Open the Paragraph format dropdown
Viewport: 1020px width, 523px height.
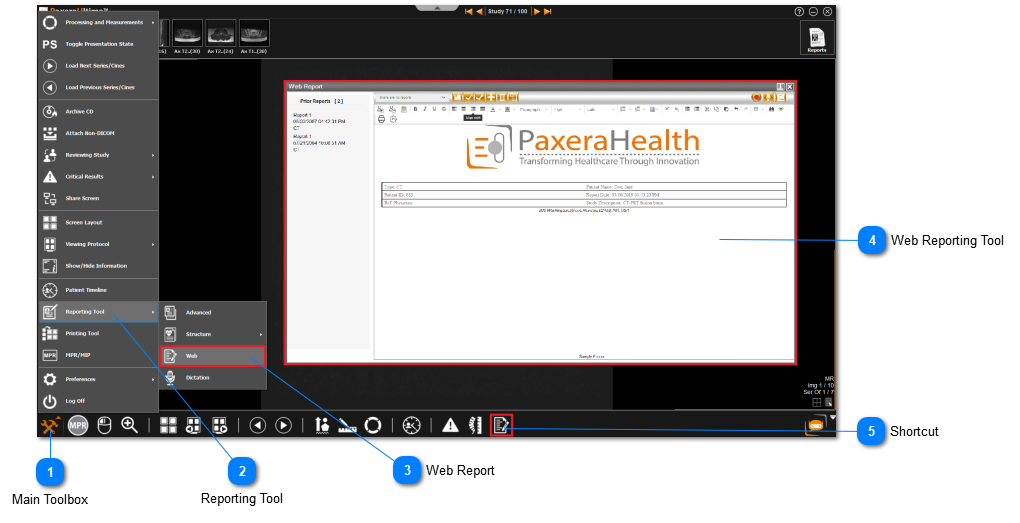(x=532, y=109)
